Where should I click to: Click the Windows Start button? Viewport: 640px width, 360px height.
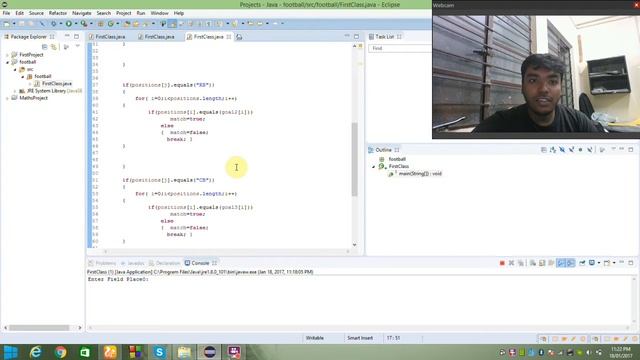coord(10,352)
